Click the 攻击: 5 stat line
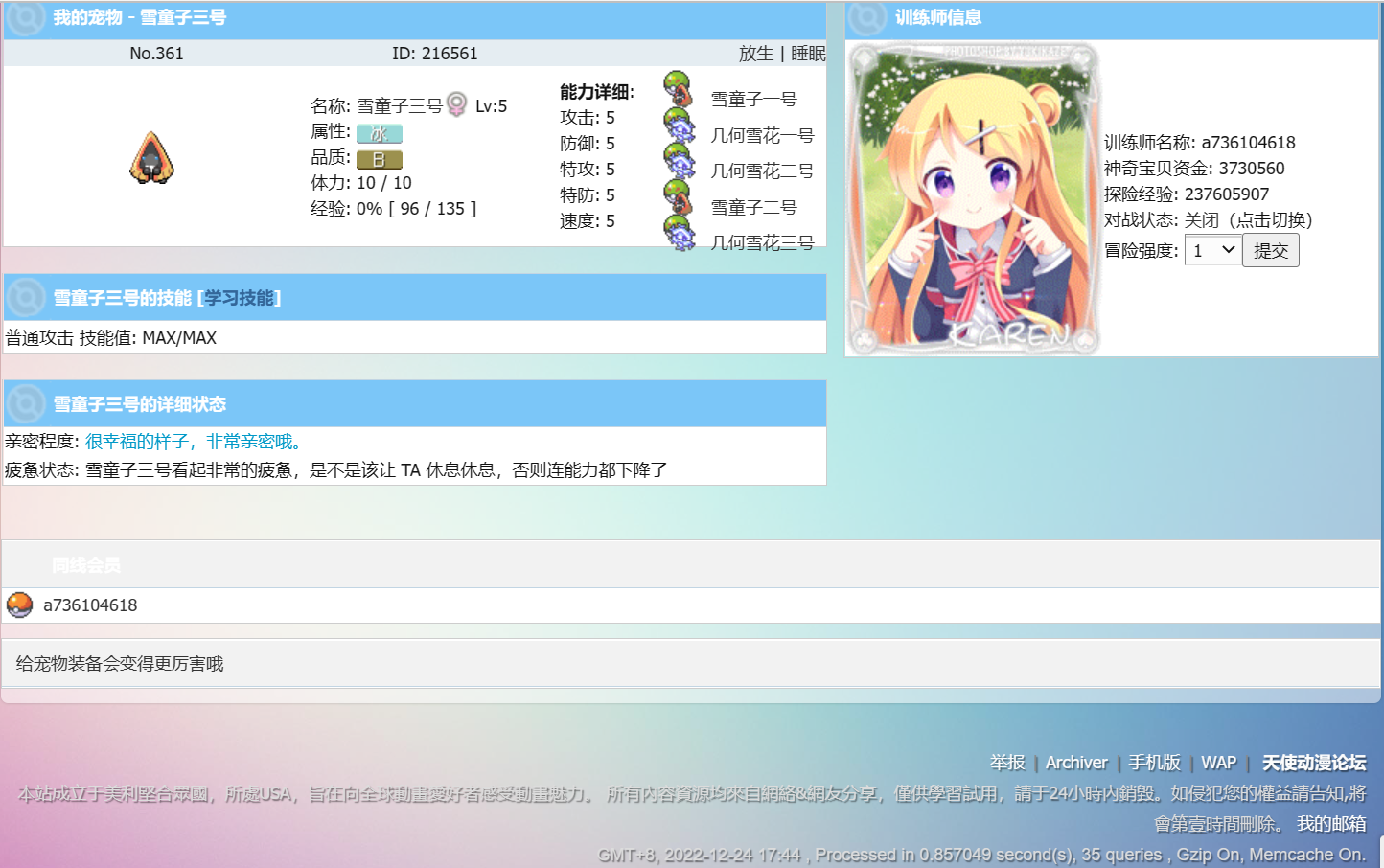 point(588,117)
